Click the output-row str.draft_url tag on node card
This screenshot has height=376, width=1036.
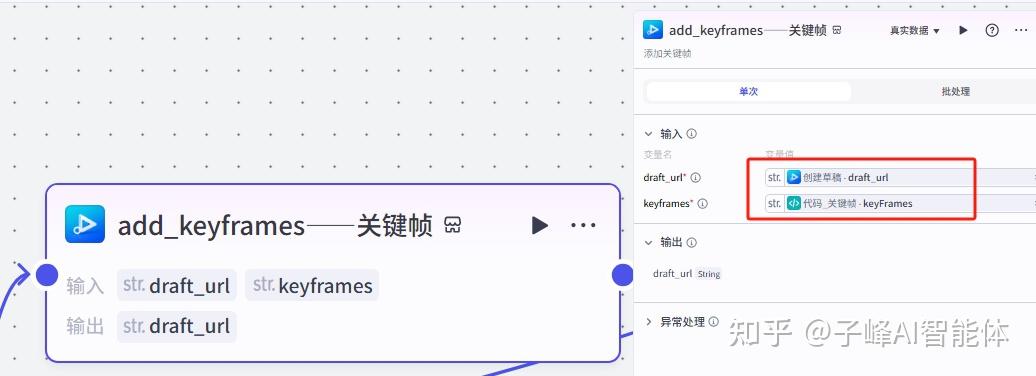pyautogui.click(x=176, y=326)
